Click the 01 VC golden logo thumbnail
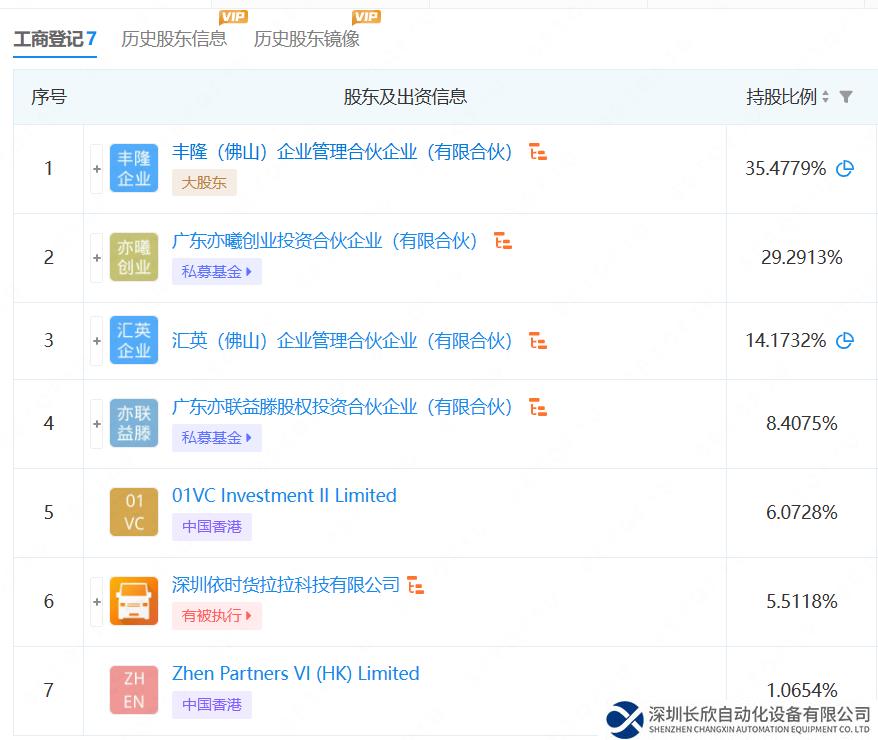Viewport: 878px width, 740px height. (x=134, y=512)
